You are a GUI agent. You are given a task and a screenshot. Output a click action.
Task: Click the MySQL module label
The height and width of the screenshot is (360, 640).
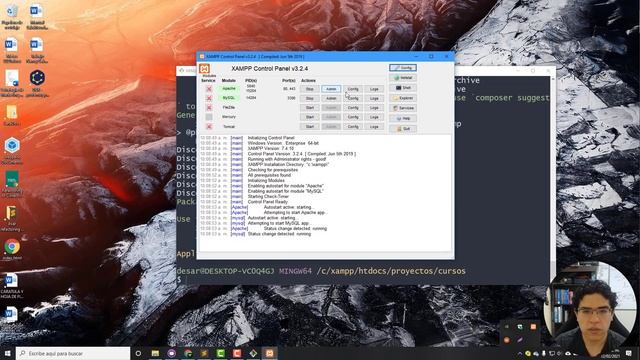[x=229, y=98]
